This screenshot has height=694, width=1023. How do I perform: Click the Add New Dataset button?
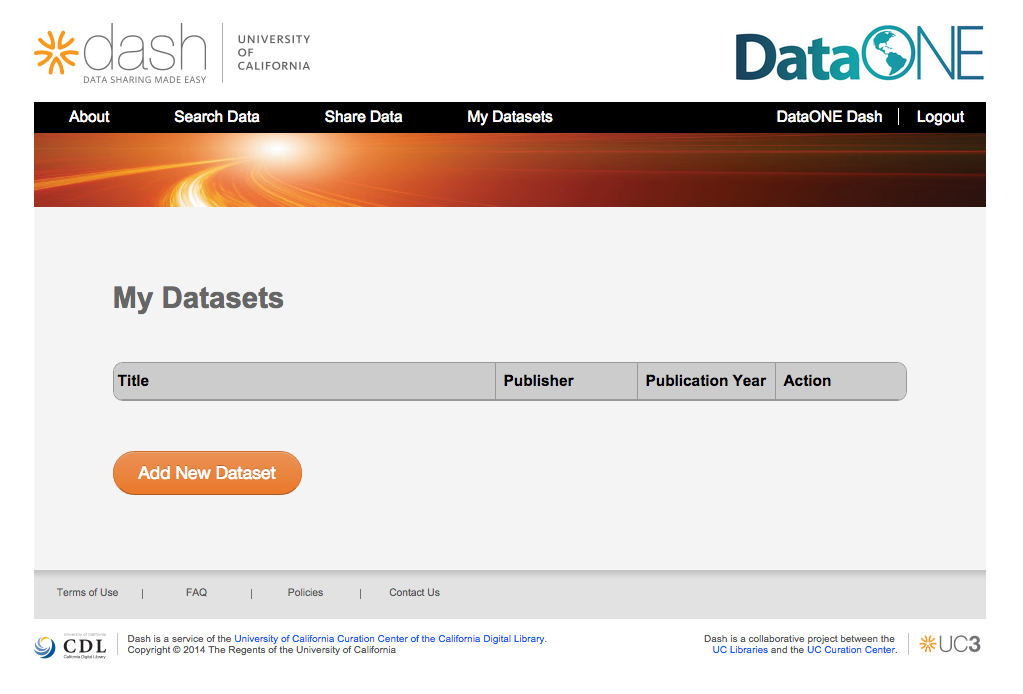(207, 473)
